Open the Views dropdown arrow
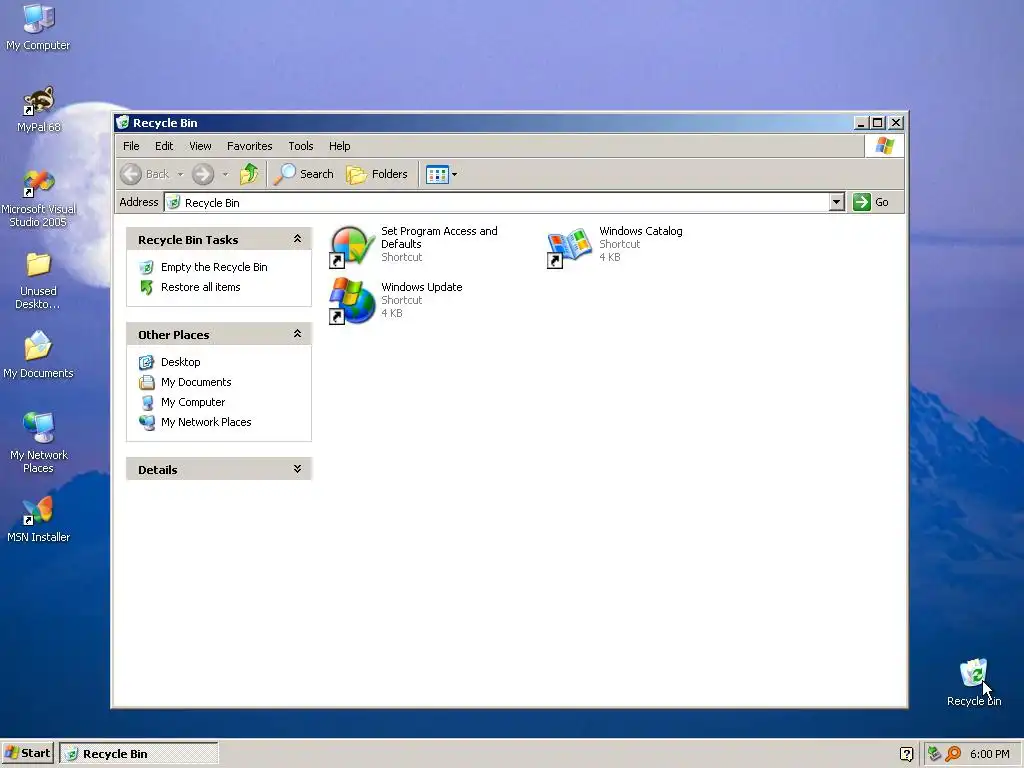The image size is (1024, 768). point(455,174)
